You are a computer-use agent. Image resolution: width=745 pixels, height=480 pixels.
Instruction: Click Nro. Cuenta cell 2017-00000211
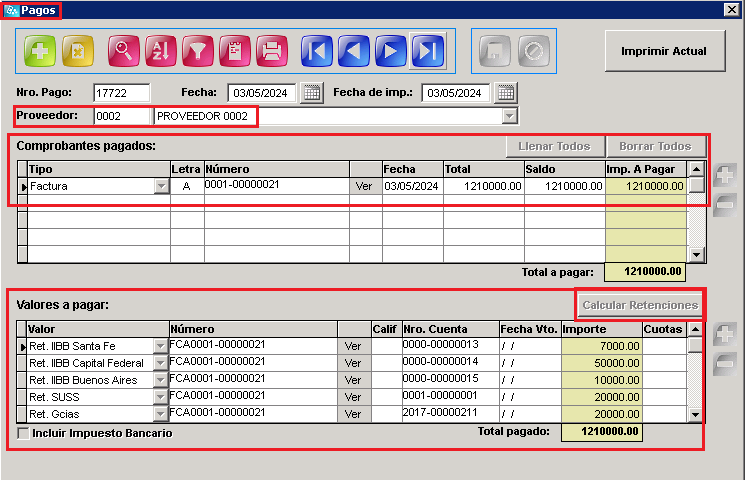click(450, 413)
